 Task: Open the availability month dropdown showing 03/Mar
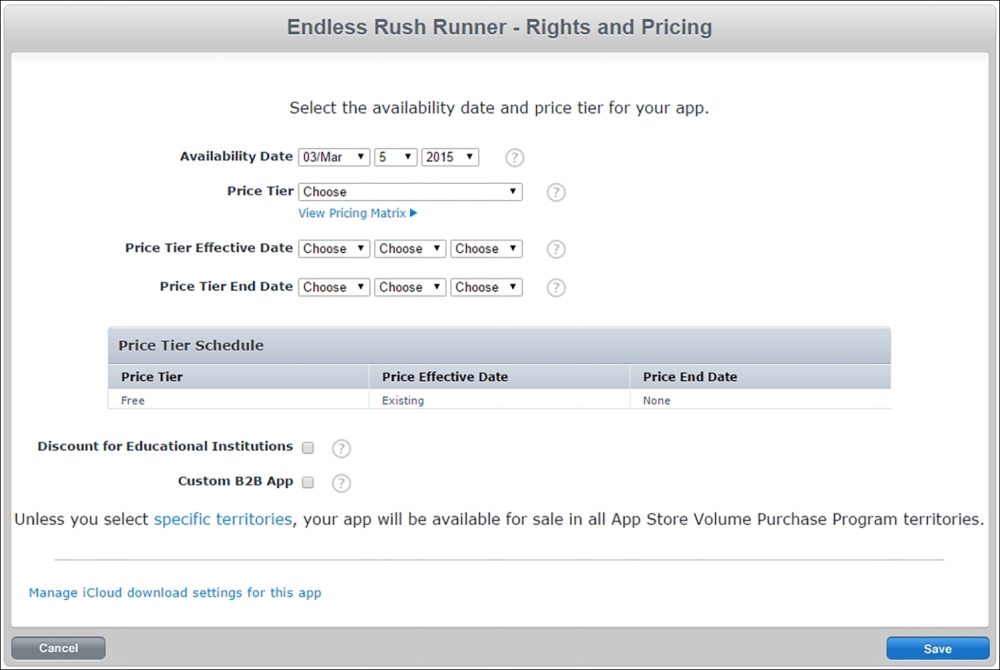point(333,157)
